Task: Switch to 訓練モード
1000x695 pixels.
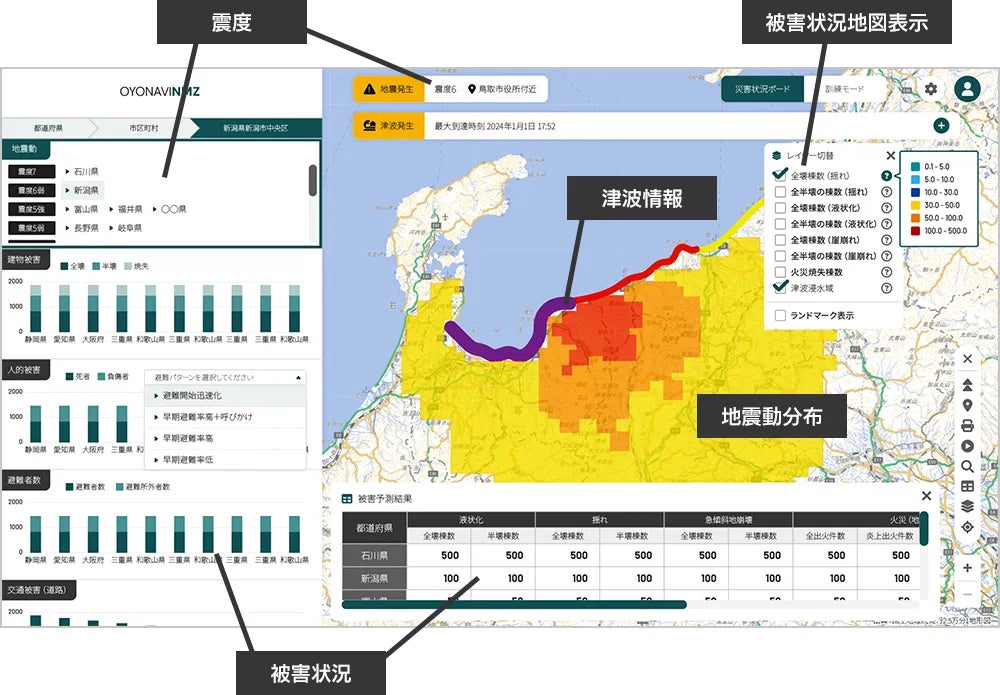Action: click(x=844, y=89)
